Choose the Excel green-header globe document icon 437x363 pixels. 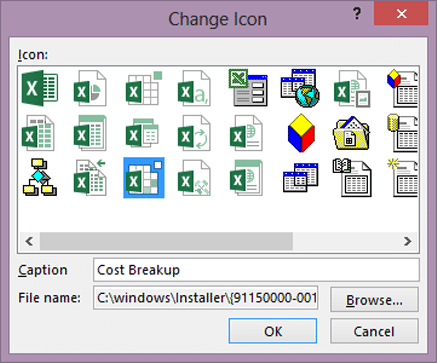pyautogui.click(x=246, y=178)
